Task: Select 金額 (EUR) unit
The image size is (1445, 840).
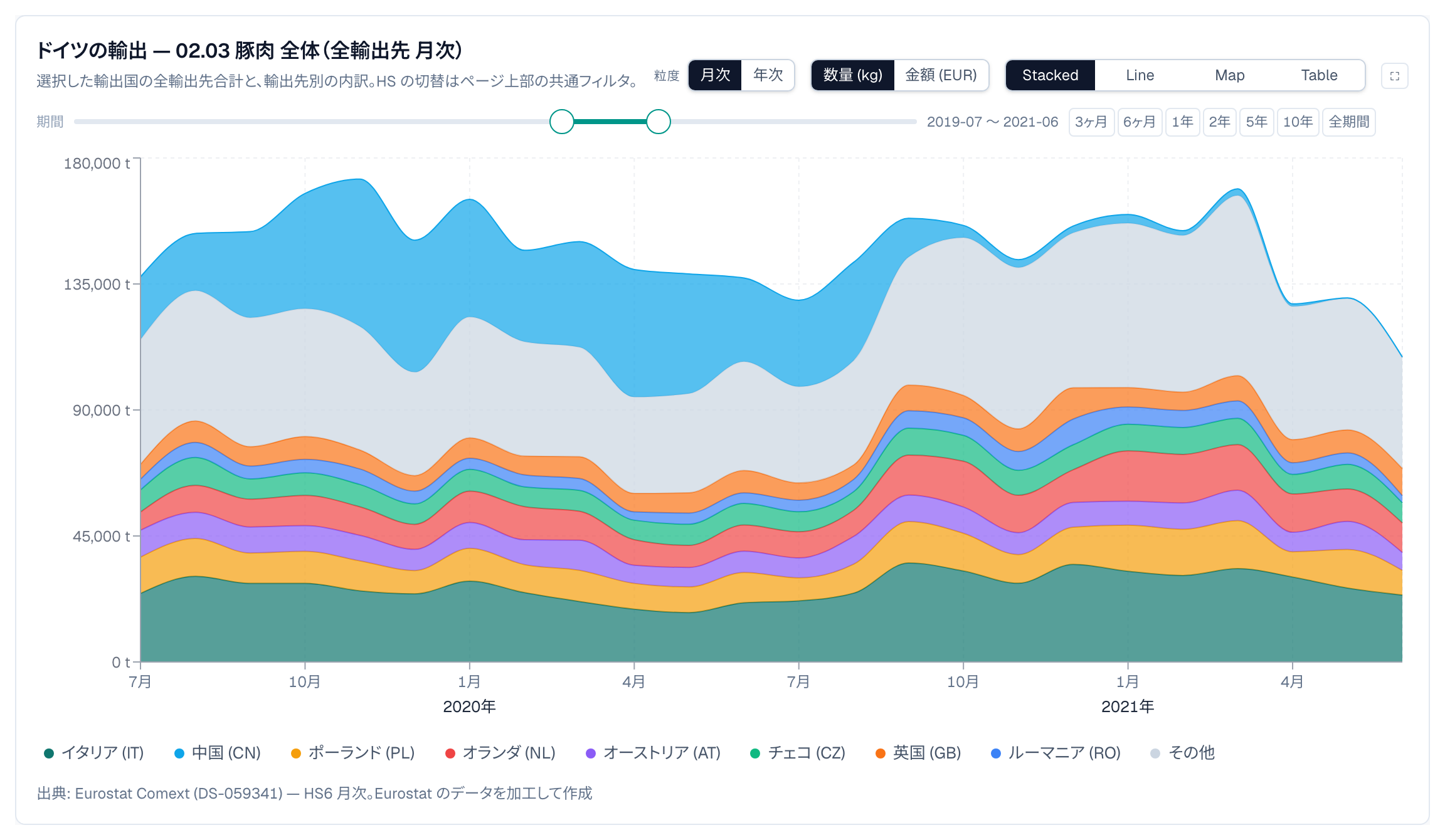Action: [941, 75]
